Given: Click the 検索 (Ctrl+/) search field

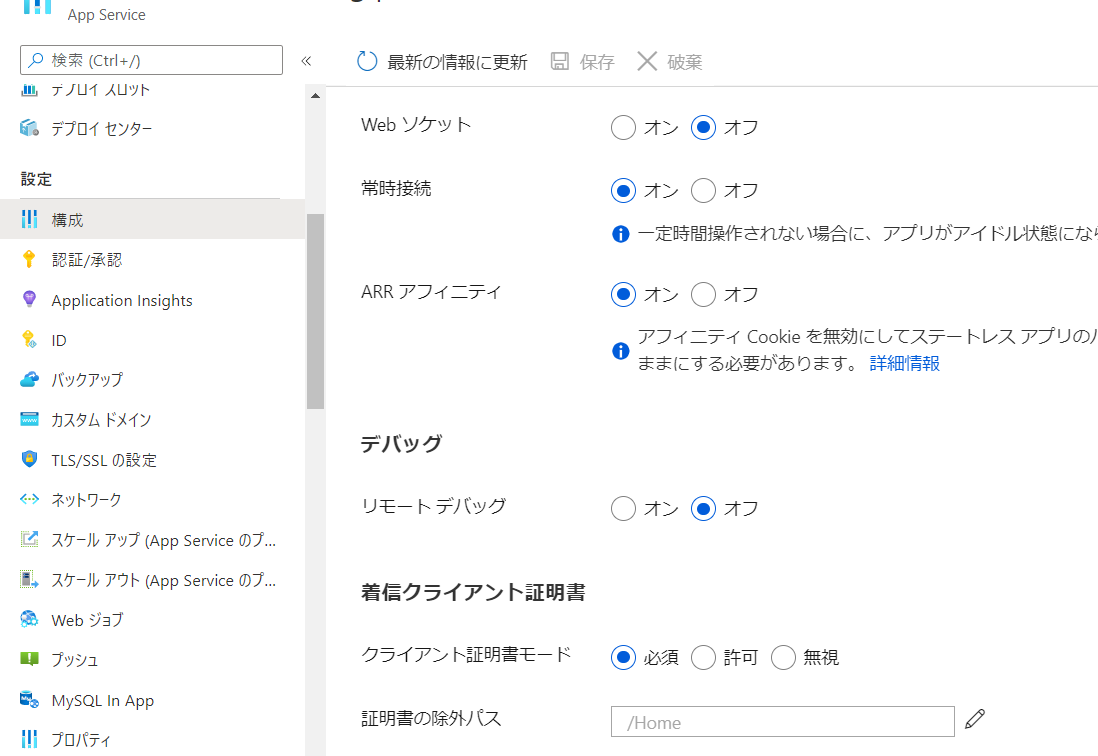Looking at the screenshot, I should coord(151,60).
